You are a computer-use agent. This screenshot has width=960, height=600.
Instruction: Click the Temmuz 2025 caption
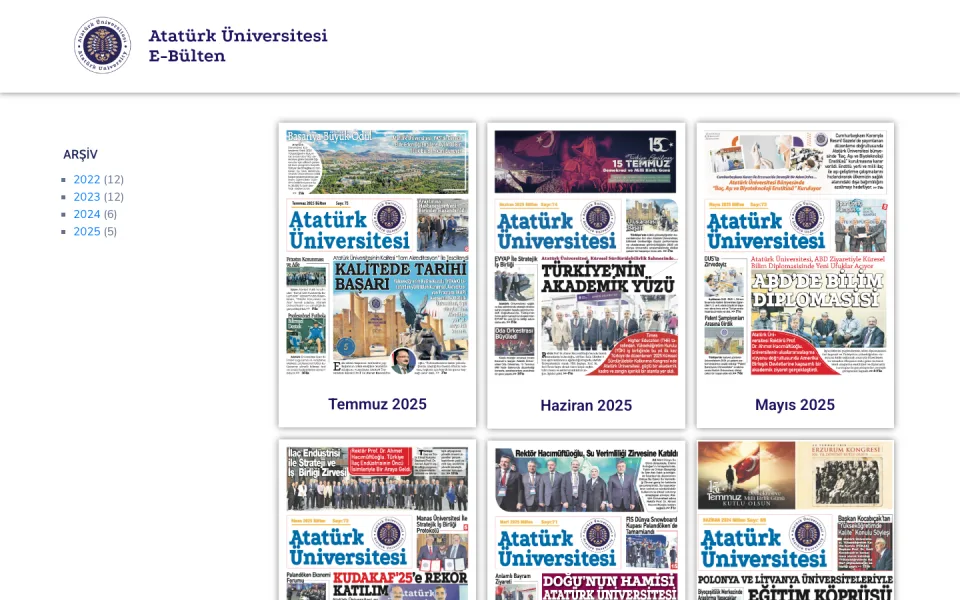(377, 404)
